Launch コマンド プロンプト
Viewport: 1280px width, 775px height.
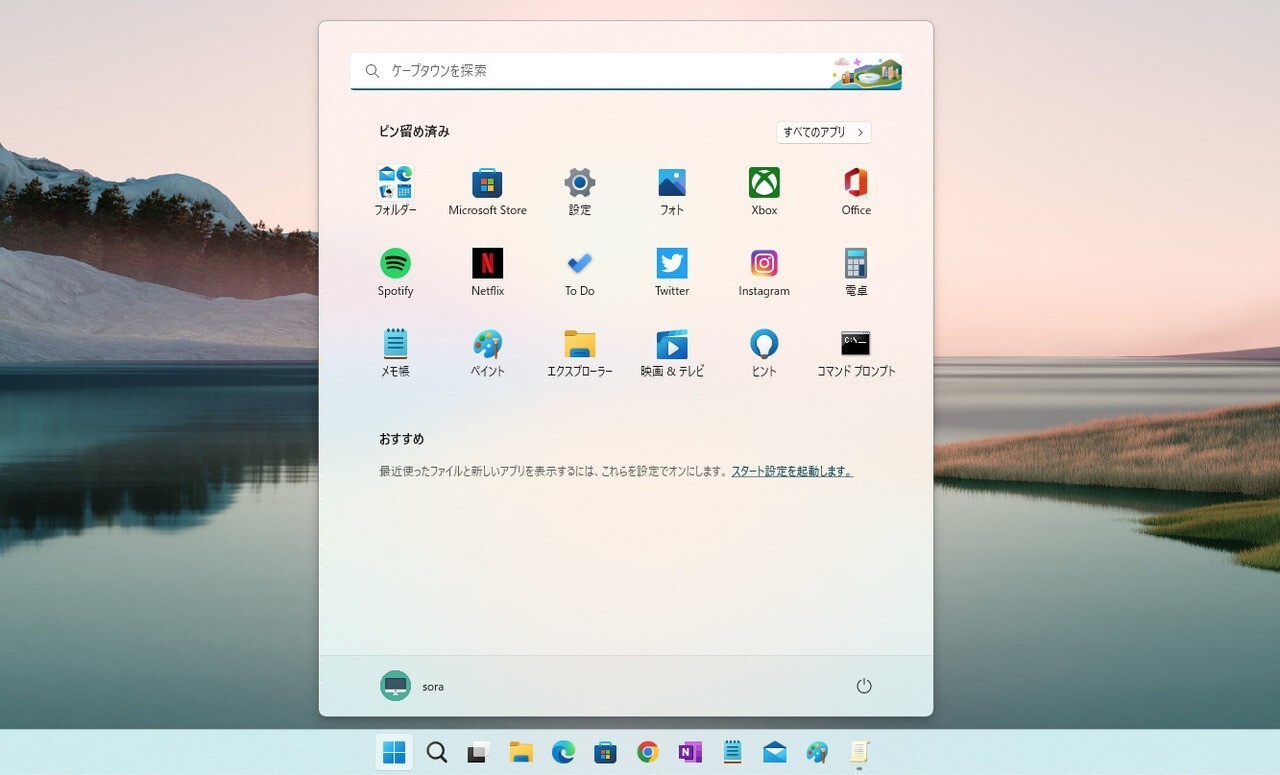[x=856, y=352]
